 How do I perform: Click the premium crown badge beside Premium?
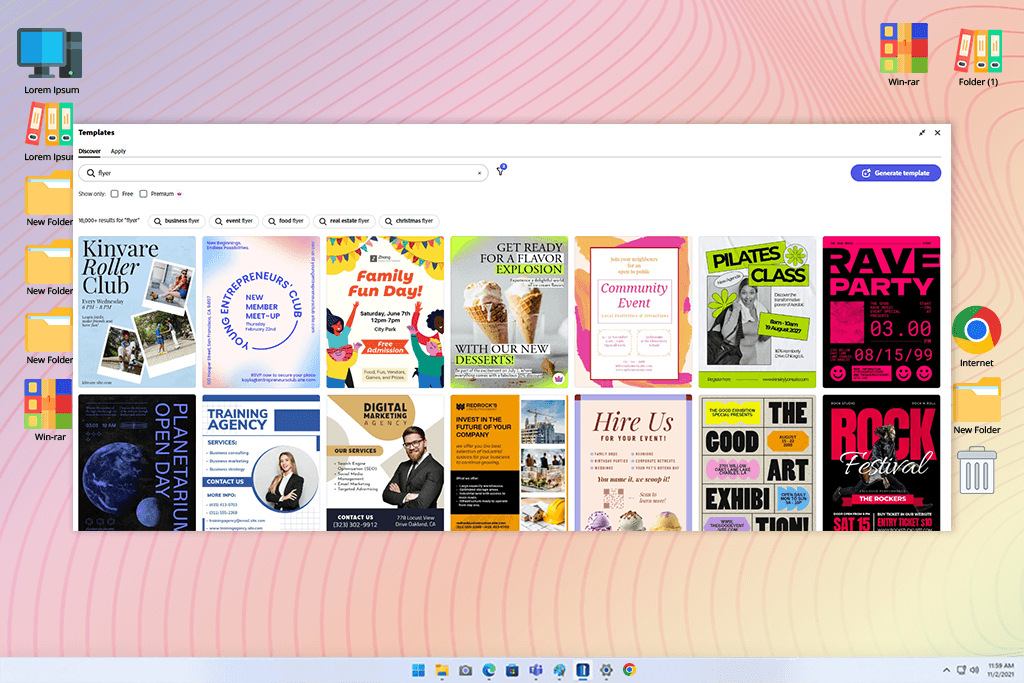tap(180, 194)
